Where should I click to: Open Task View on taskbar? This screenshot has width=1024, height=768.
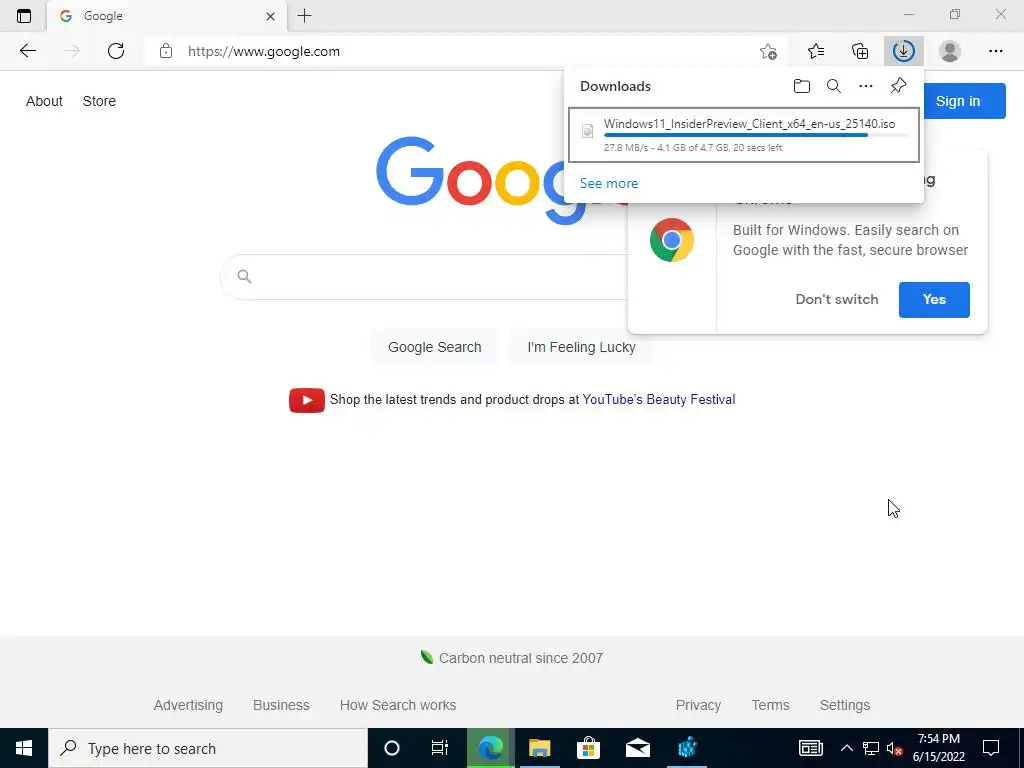440,748
